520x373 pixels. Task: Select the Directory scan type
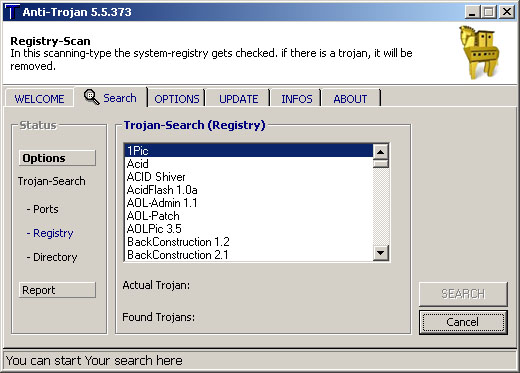pyautogui.click(x=52, y=257)
